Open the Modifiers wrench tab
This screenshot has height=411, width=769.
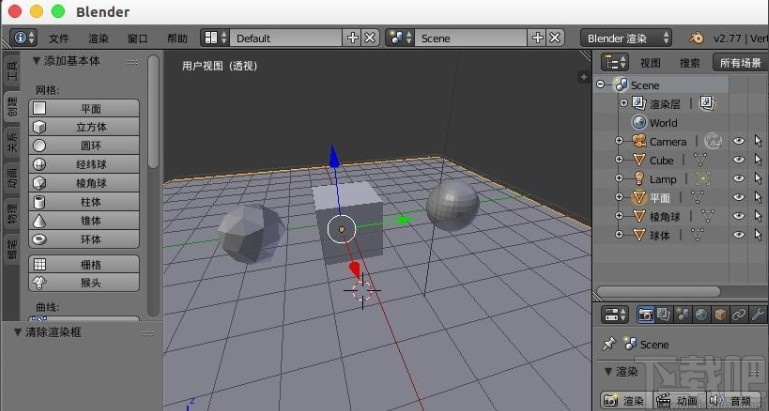click(x=758, y=315)
